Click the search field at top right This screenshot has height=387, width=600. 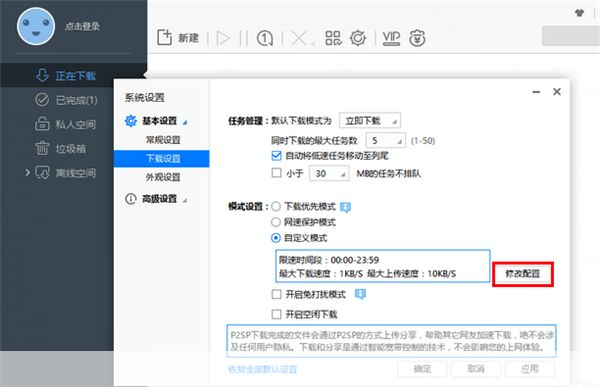pyautogui.click(x=571, y=36)
